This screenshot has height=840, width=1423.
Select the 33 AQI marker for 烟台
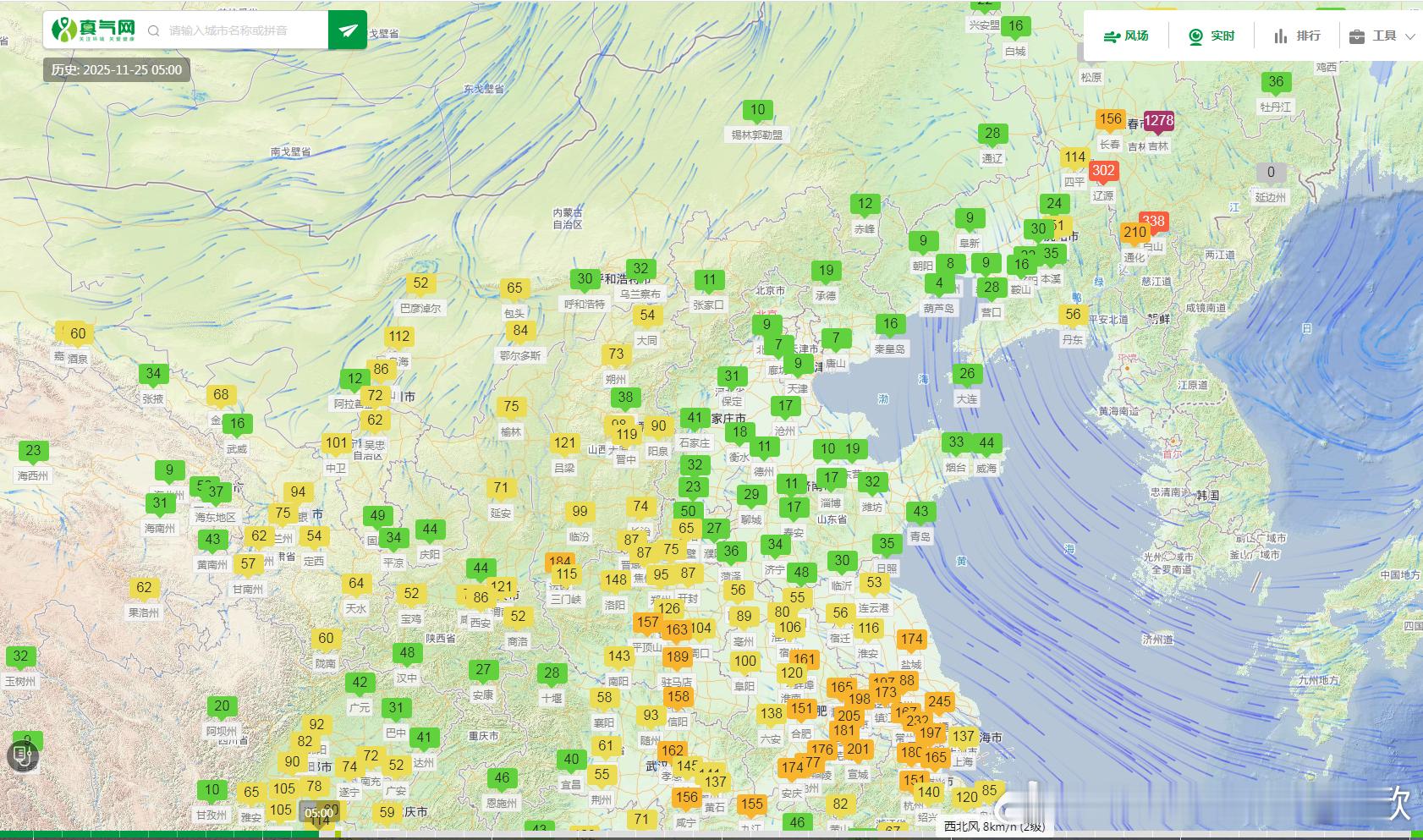[x=956, y=442]
